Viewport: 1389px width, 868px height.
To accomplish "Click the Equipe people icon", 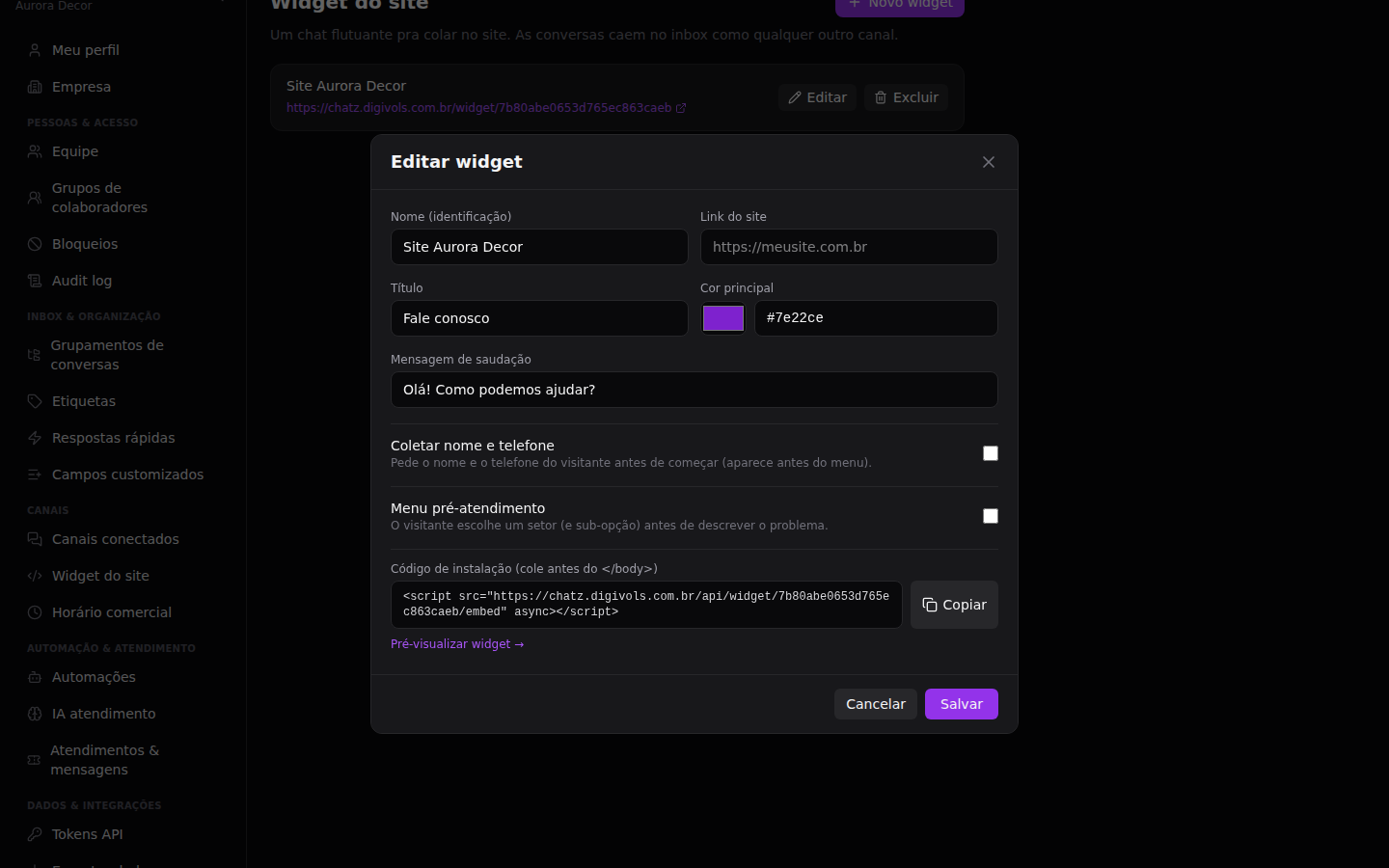I will (x=35, y=151).
